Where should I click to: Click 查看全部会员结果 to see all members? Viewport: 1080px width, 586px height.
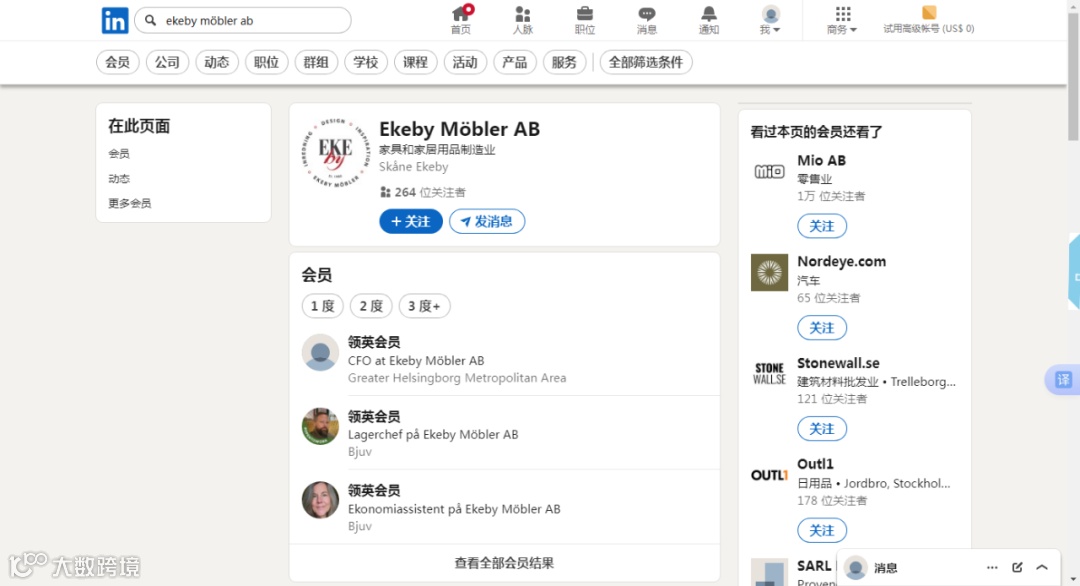tap(504, 563)
